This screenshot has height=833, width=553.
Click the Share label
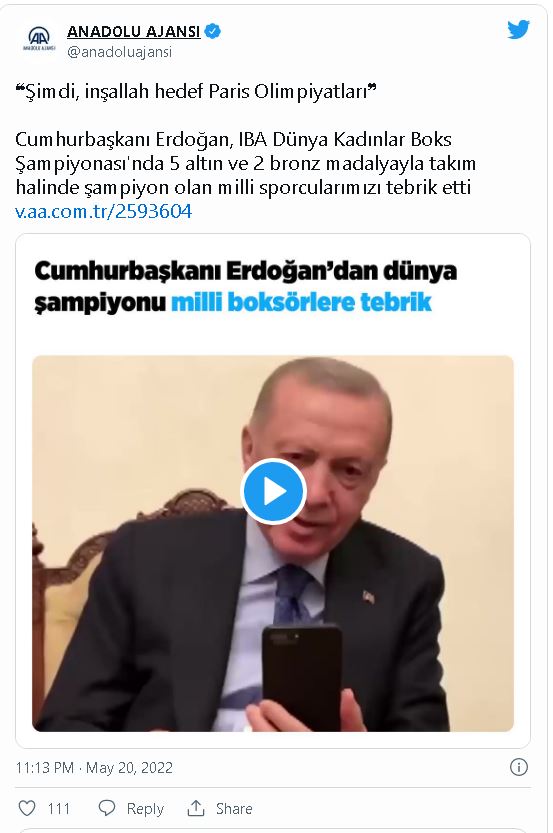click(234, 809)
